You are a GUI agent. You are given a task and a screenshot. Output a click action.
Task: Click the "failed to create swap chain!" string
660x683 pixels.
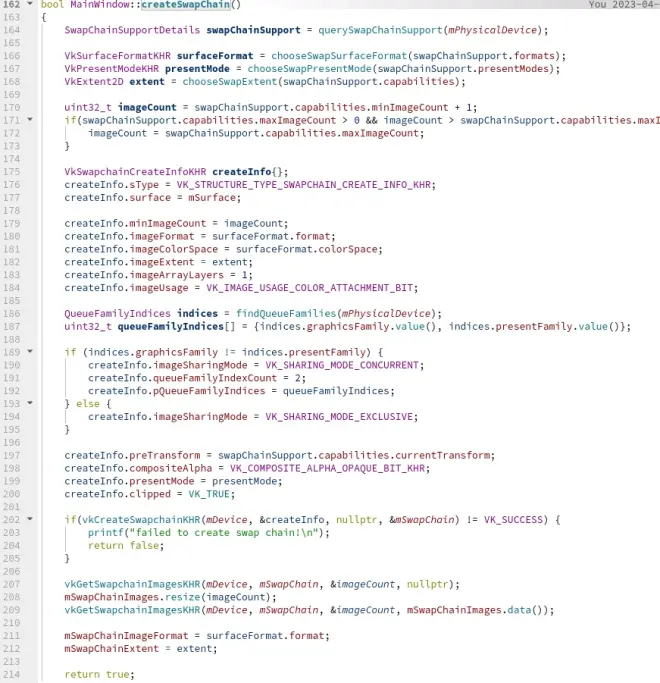tap(223, 533)
